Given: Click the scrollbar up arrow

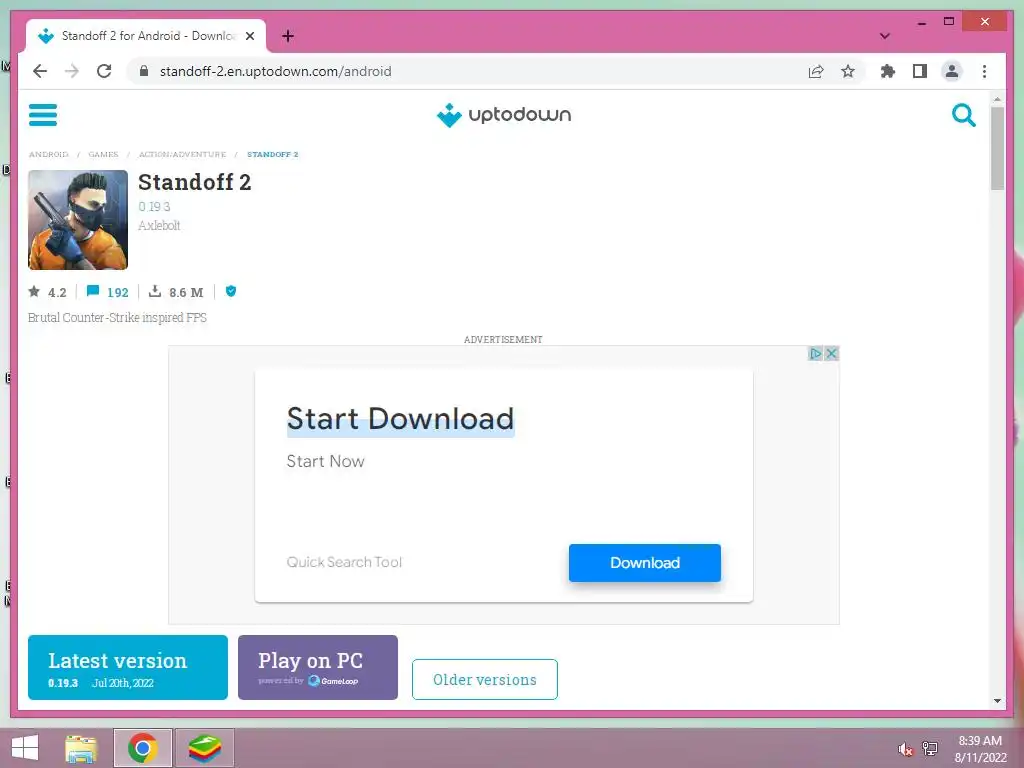Looking at the screenshot, I should coord(997,99).
